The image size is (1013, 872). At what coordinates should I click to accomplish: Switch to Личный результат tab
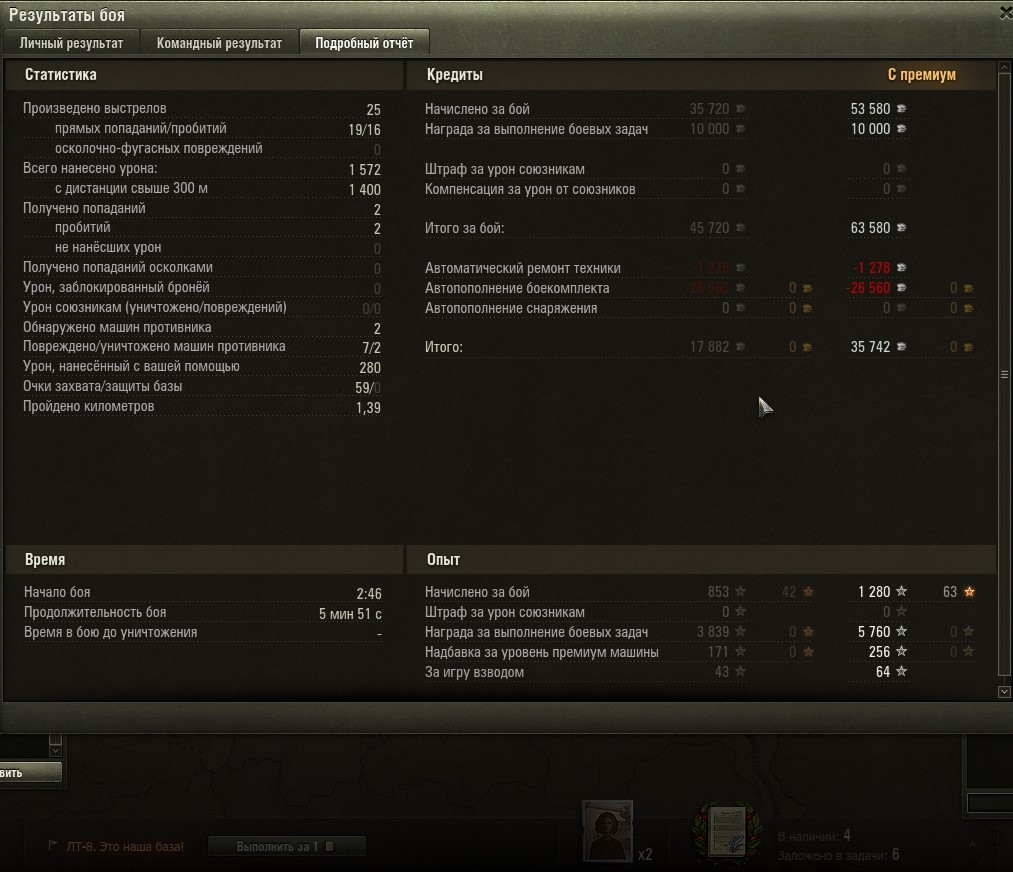[71, 43]
